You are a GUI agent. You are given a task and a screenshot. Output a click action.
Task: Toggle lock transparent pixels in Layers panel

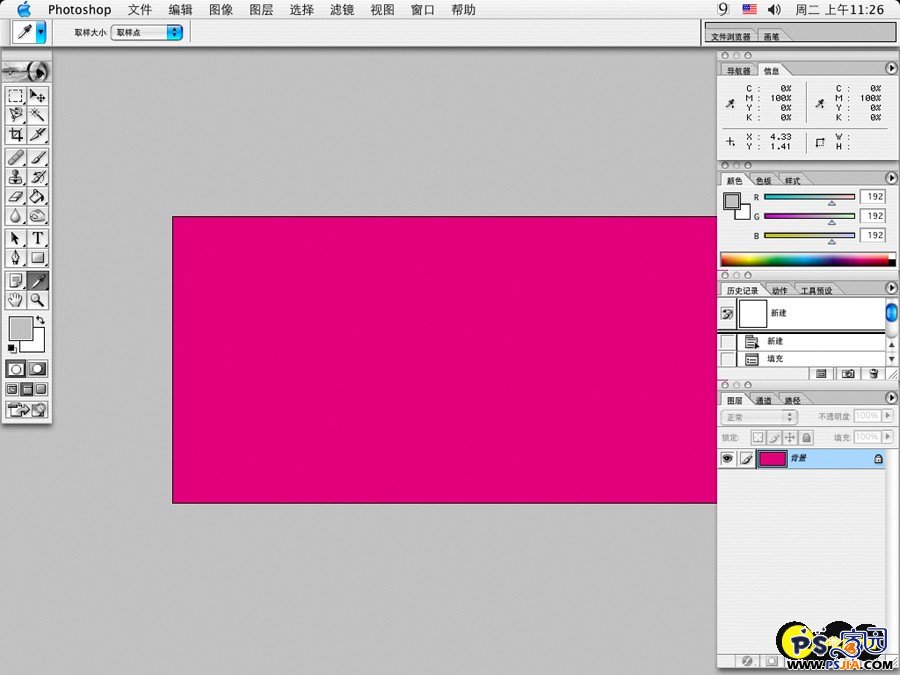[x=758, y=437]
